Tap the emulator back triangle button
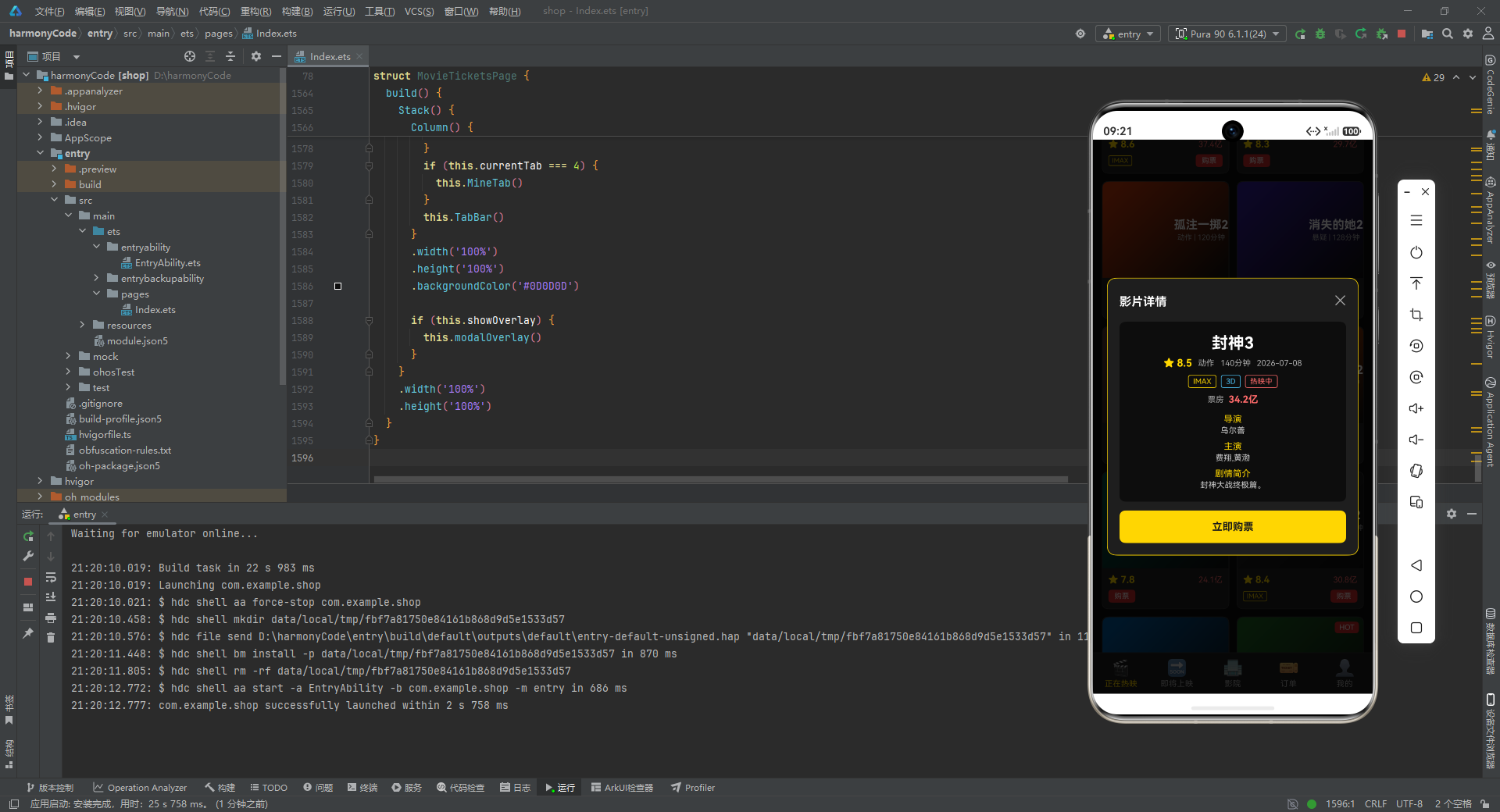Screen dimensions: 1500x812 [1416, 565]
